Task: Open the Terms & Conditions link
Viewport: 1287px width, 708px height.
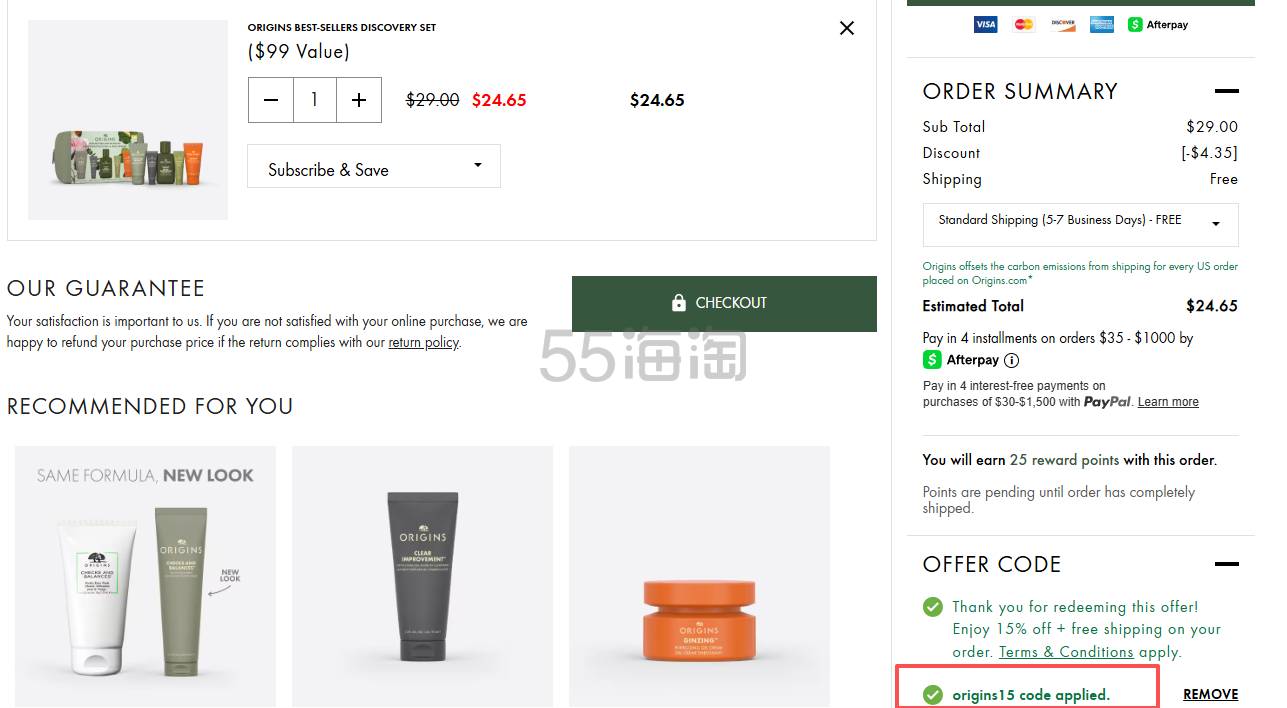Action: pos(1066,652)
